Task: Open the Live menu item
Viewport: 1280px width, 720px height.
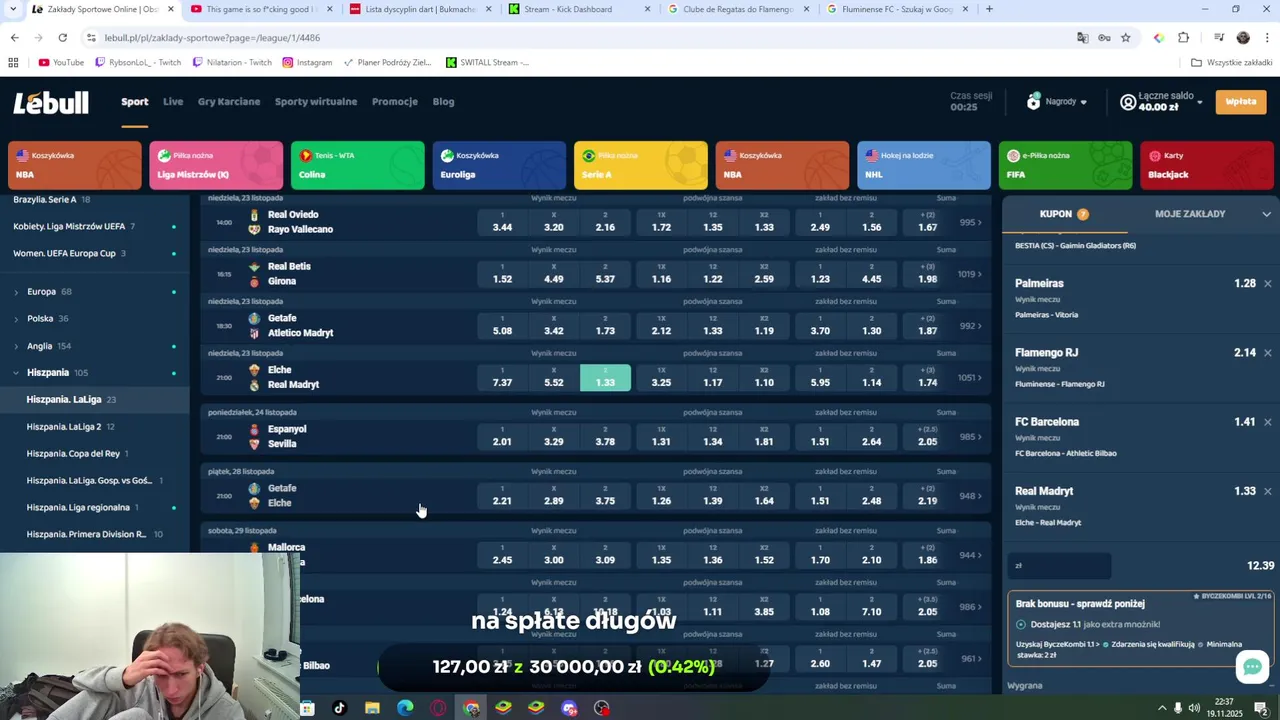Action: [173, 102]
